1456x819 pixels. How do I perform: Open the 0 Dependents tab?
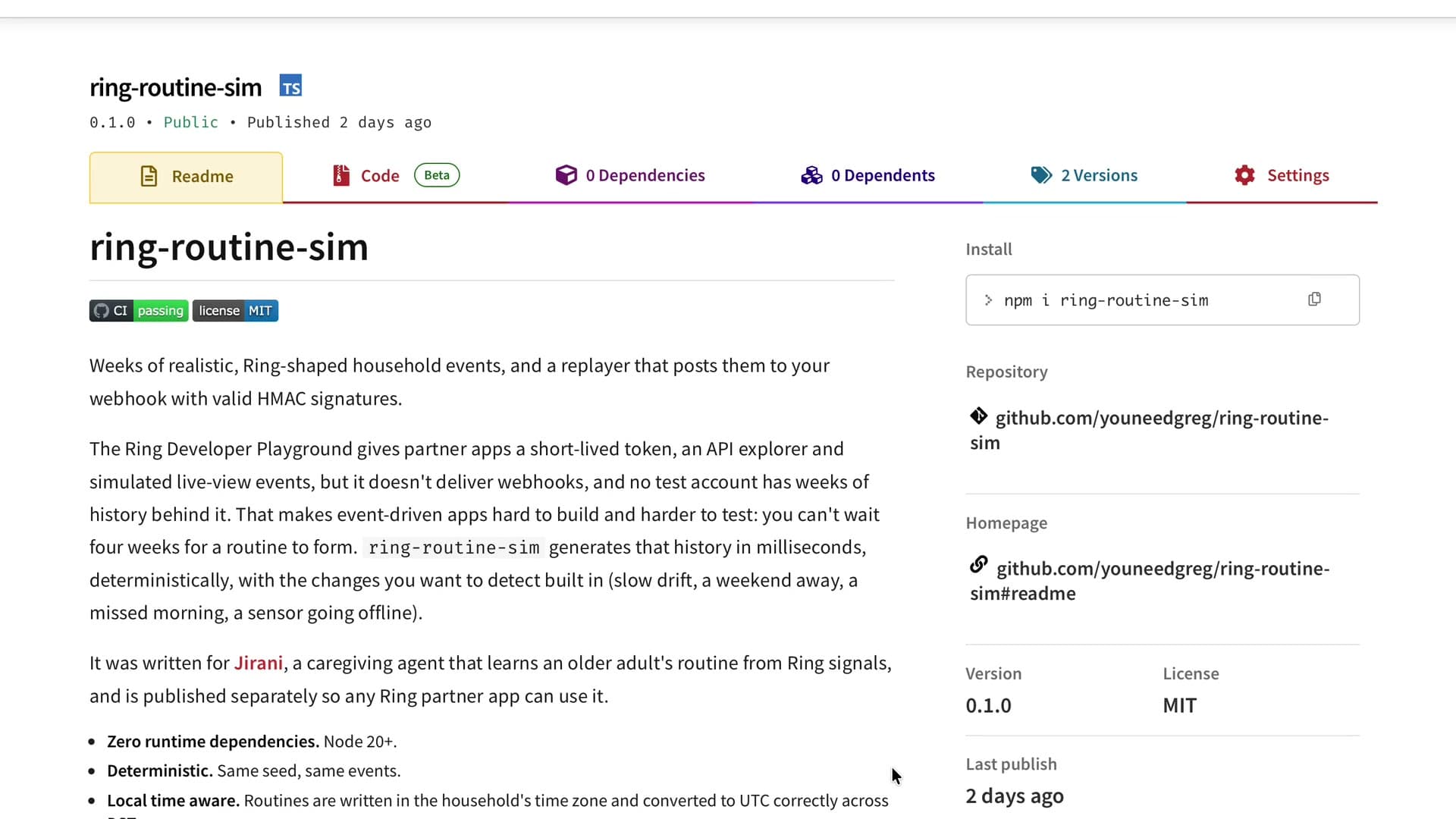(x=868, y=176)
